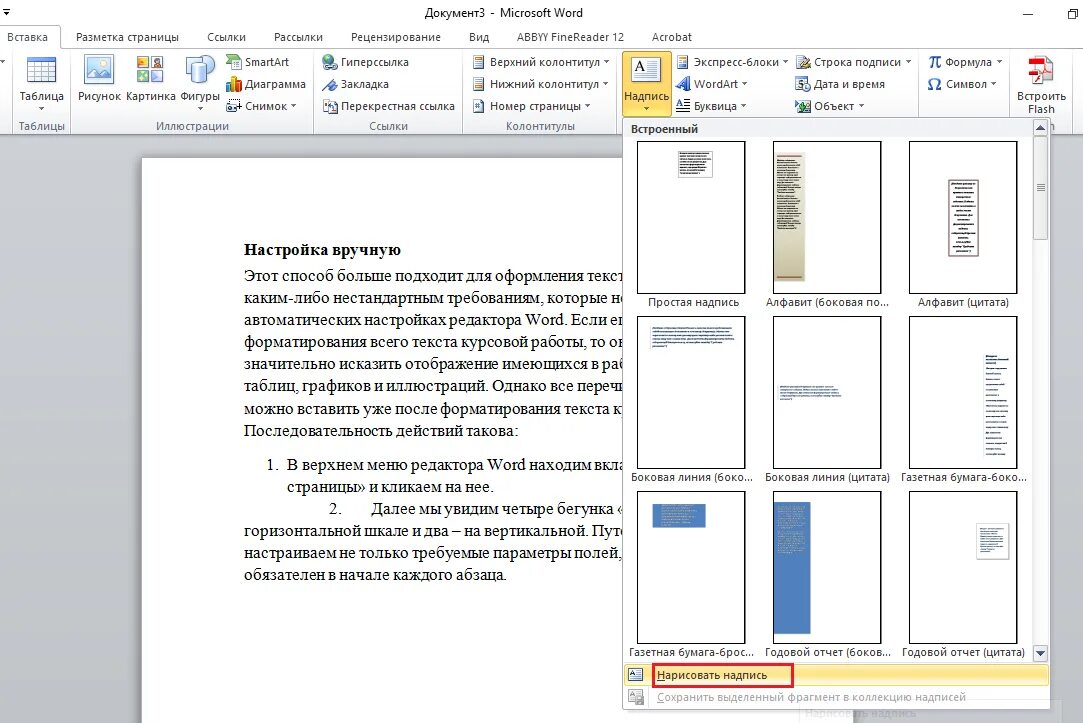Select the Газетная бумага-боковая template
1083x723 pixels.
[x=963, y=400]
